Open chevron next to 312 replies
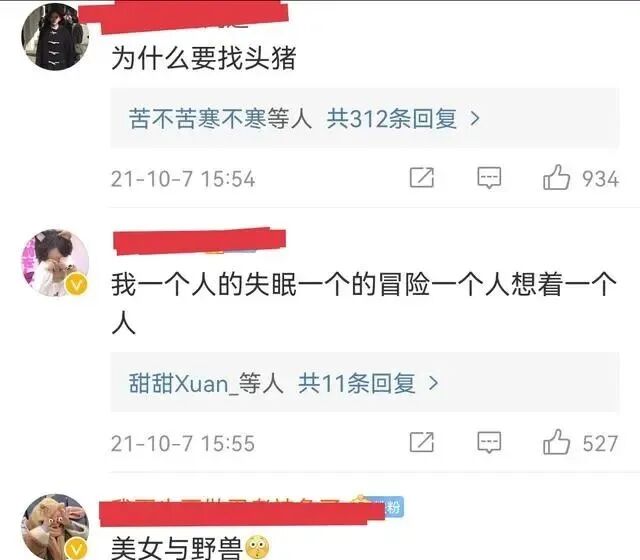Screen dimensions: 640x560 tap(475, 119)
